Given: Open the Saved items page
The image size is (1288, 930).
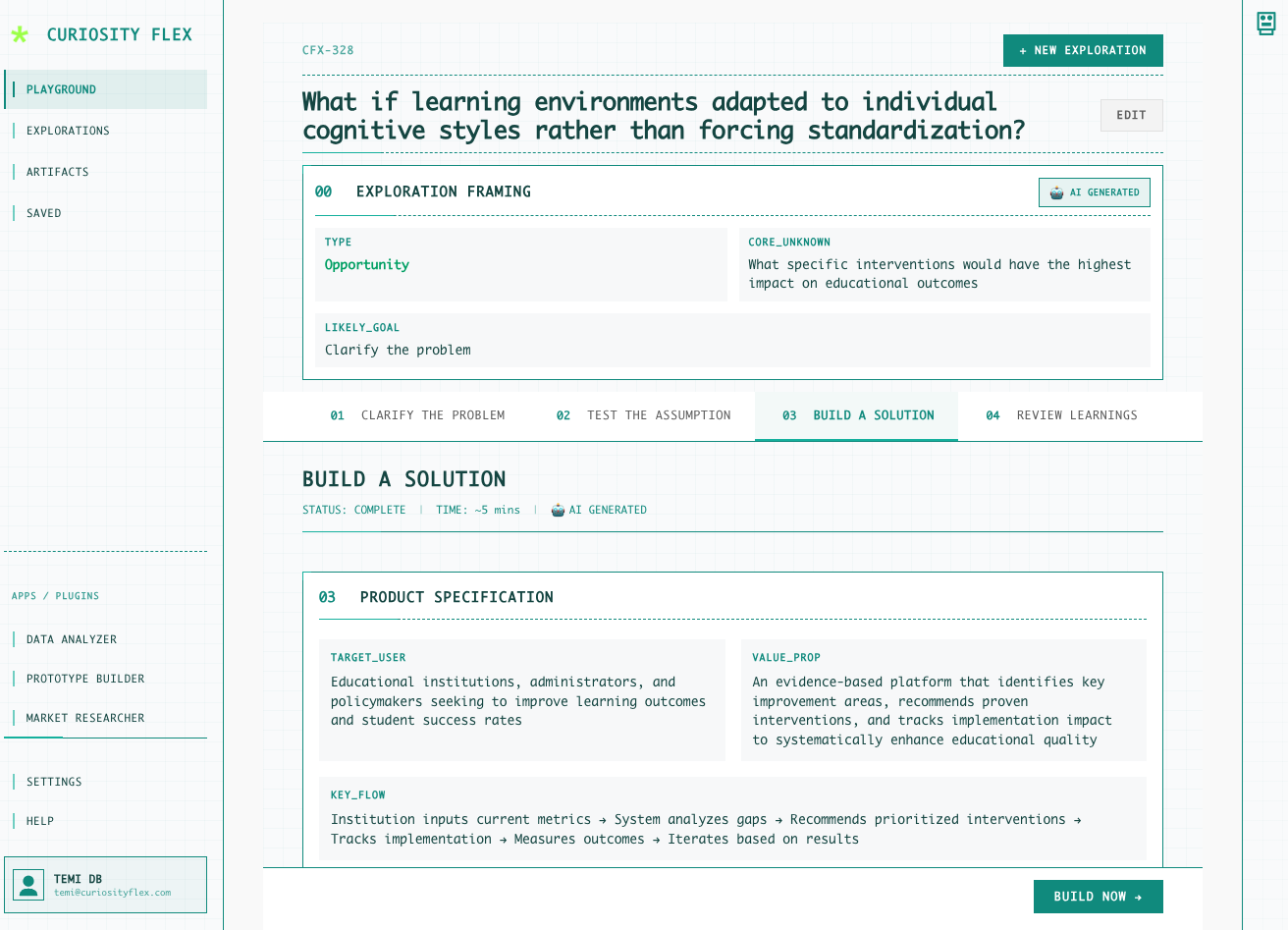Looking at the screenshot, I should [43, 213].
